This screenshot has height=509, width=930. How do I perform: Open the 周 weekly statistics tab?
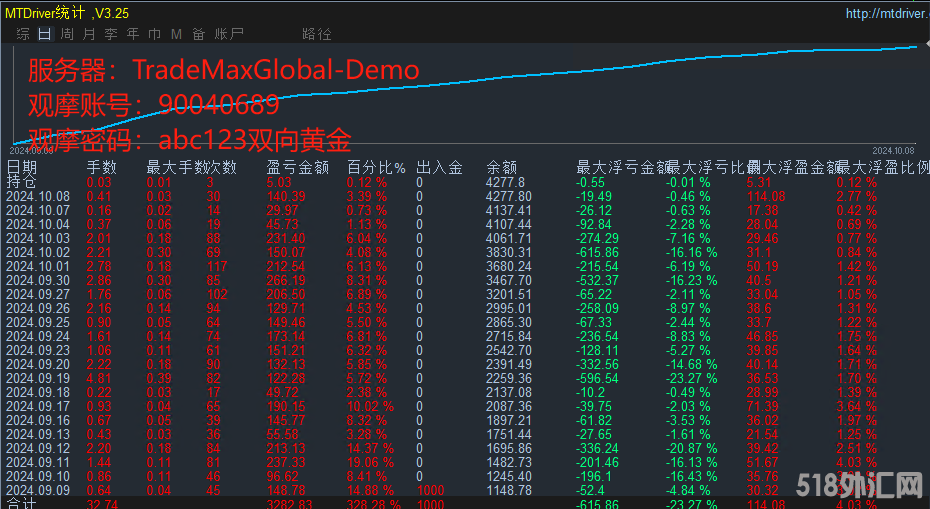[66, 34]
